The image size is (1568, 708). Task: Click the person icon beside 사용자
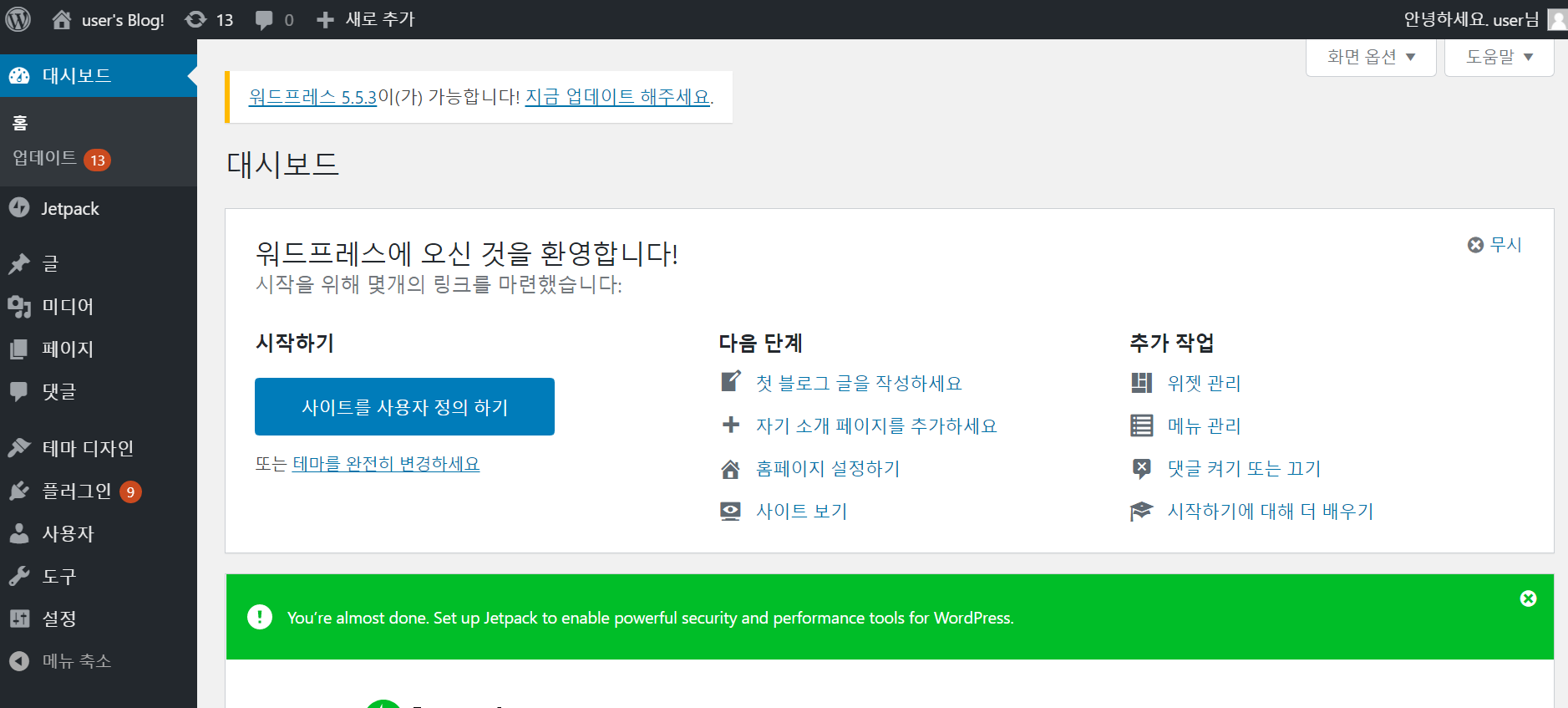pyautogui.click(x=19, y=533)
